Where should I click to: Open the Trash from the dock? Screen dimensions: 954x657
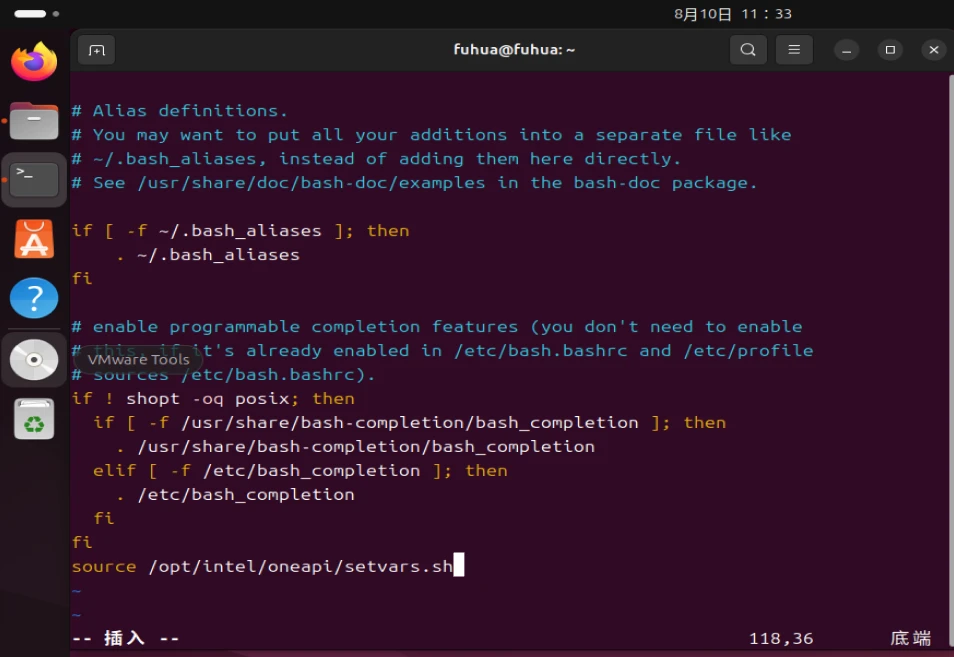34,419
